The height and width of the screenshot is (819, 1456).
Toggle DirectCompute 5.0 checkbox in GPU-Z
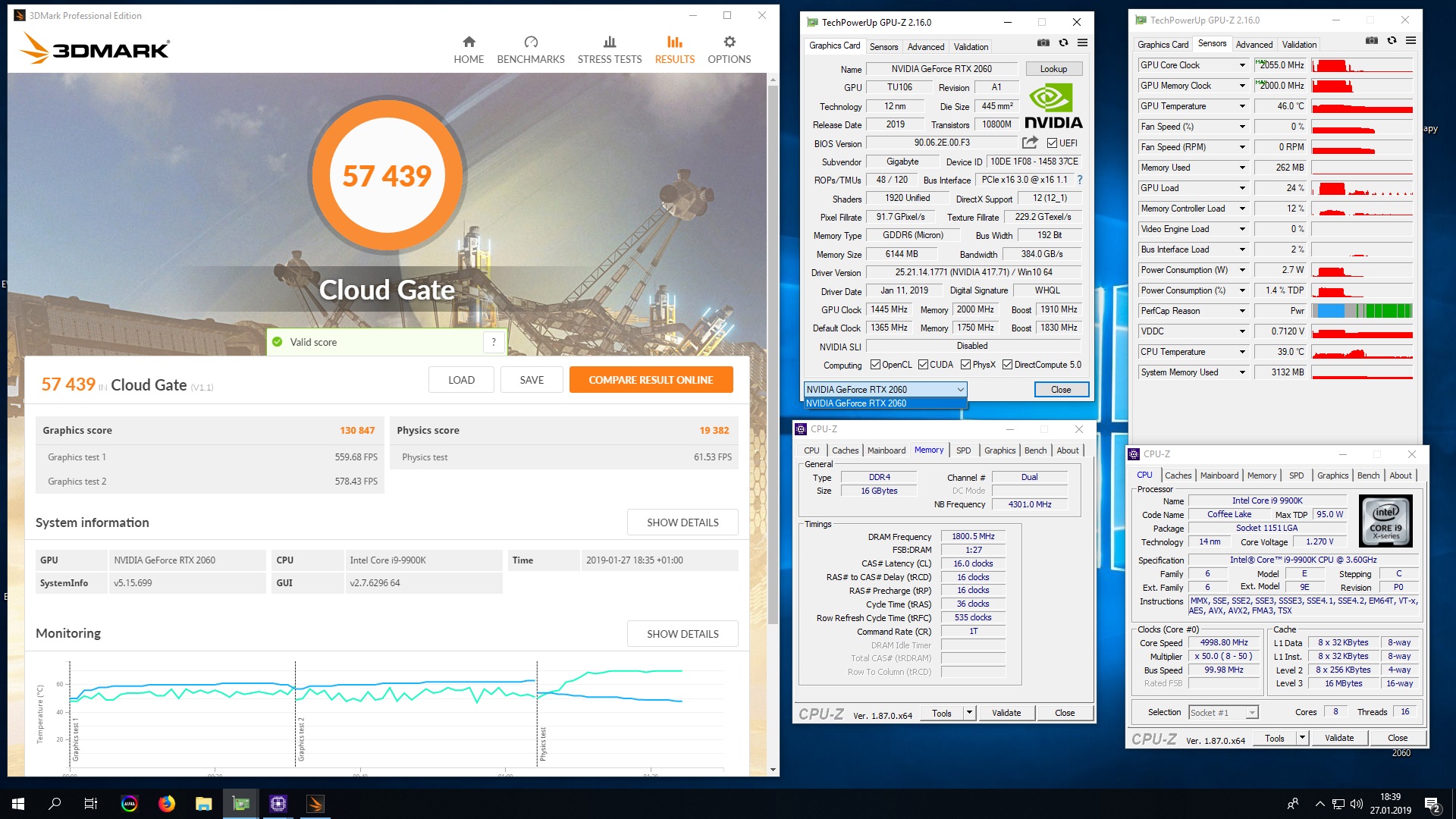[x=1007, y=365]
